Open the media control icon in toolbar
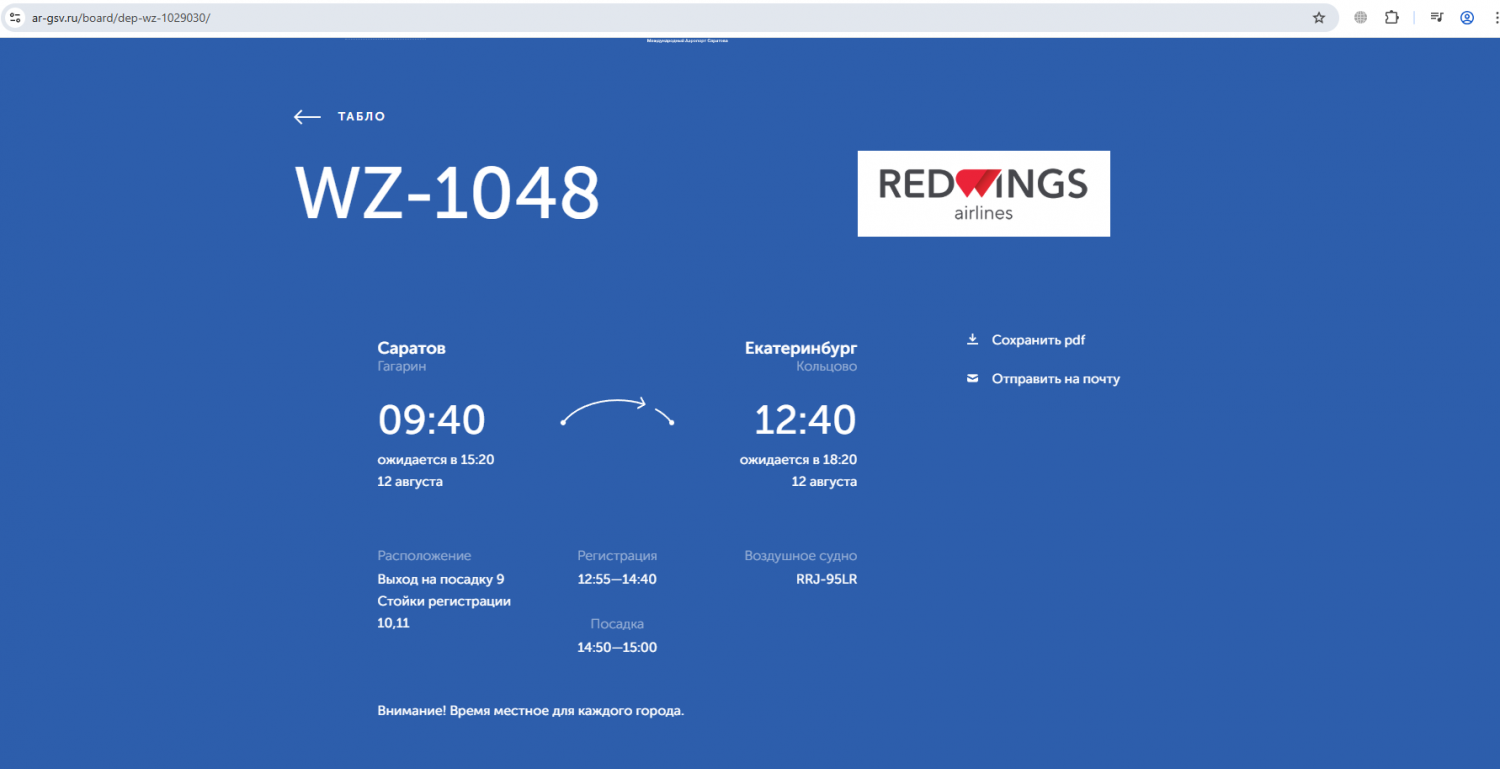This screenshot has width=1500, height=769. (1437, 17)
